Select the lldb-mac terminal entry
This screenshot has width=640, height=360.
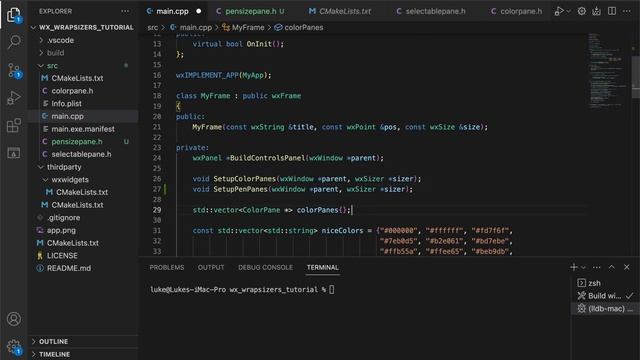point(605,309)
